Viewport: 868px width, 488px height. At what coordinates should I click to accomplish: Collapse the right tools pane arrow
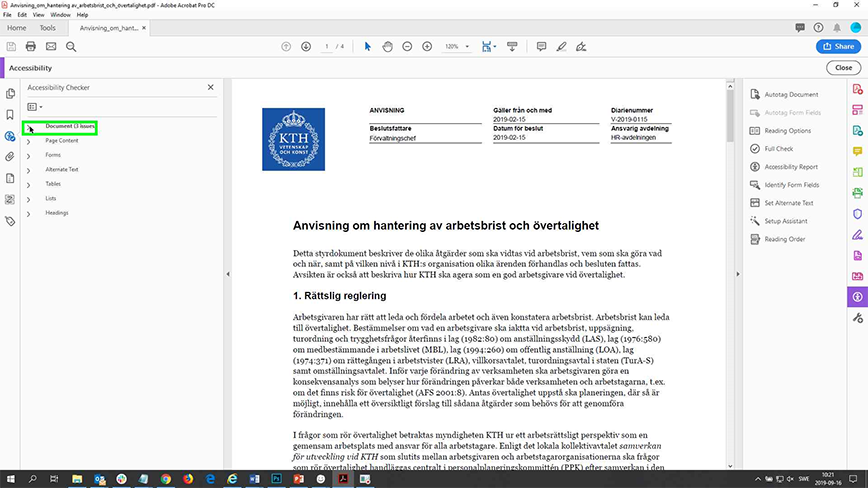[737, 274]
